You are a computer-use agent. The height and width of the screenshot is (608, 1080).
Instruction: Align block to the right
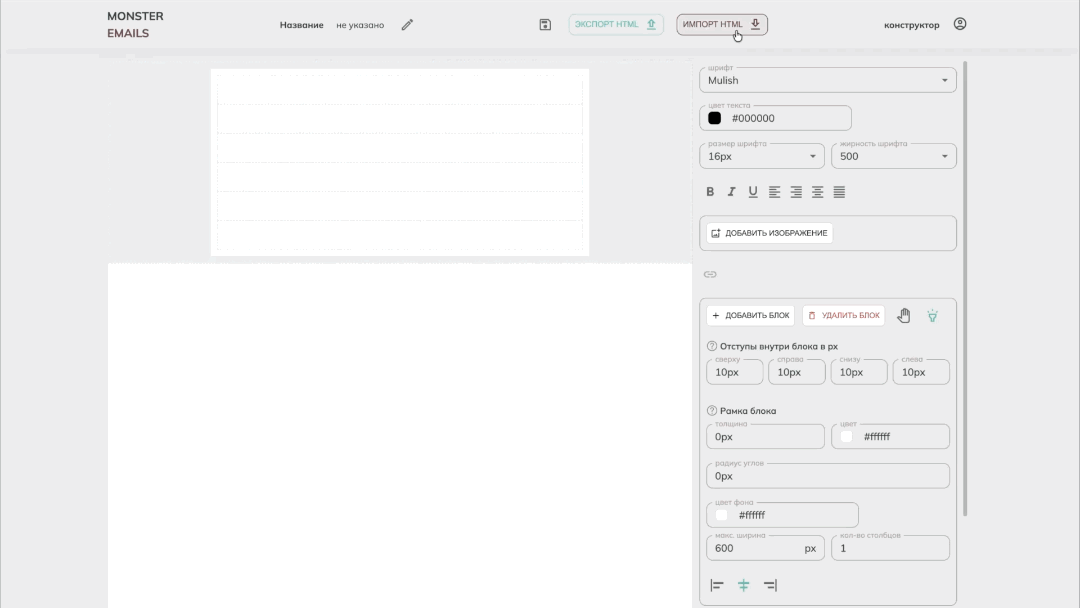click(x=770, y=585)
